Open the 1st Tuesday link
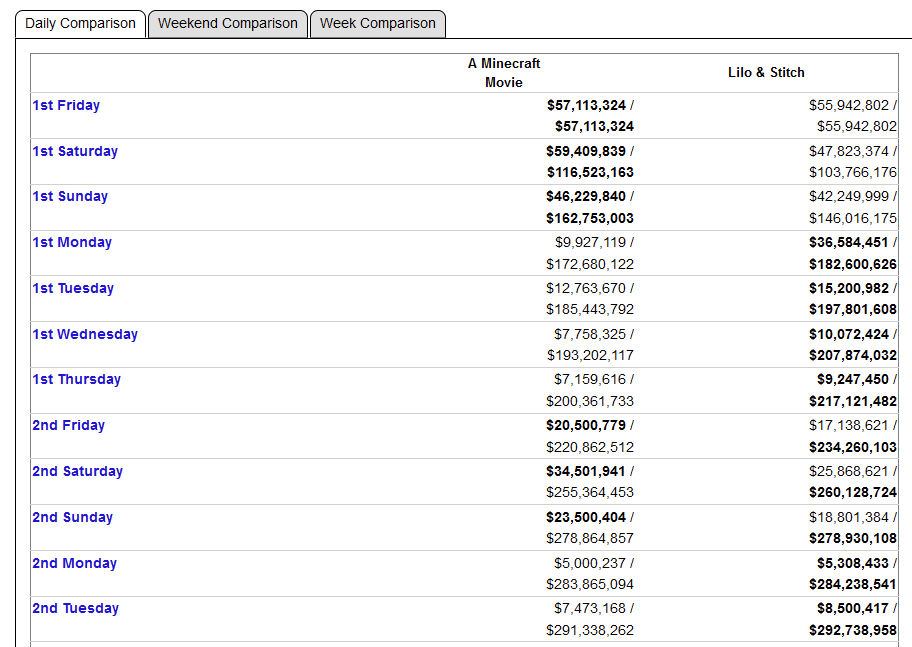The height and width of the screenshot is (647, 912). point(73,288)
